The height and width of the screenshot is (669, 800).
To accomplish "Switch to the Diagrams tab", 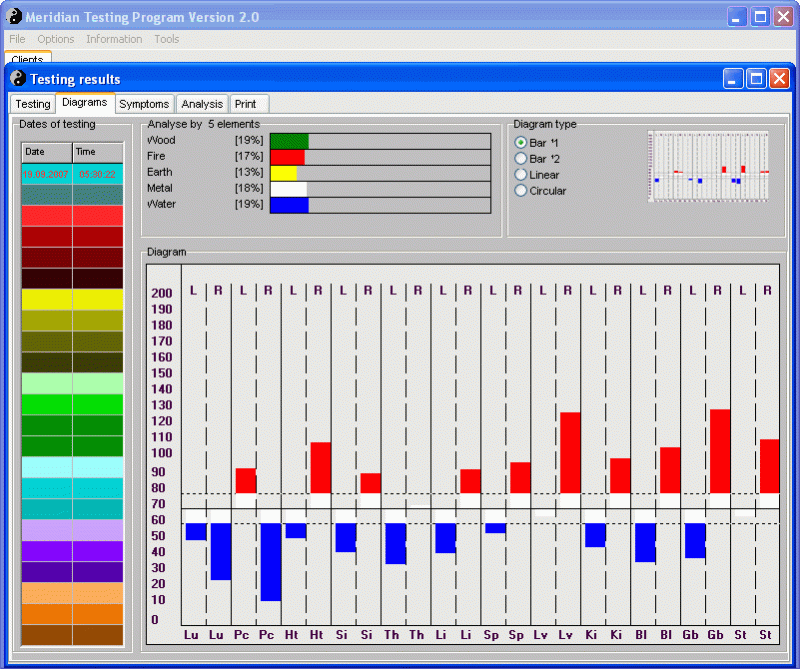I will (85, 102).
